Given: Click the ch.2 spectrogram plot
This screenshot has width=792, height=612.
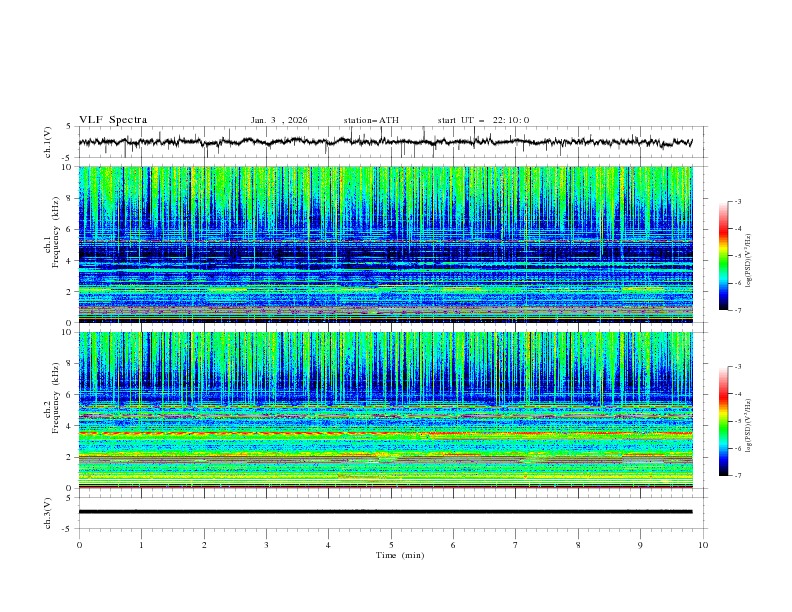Looking at the screenshot, I should click(385, 410).
